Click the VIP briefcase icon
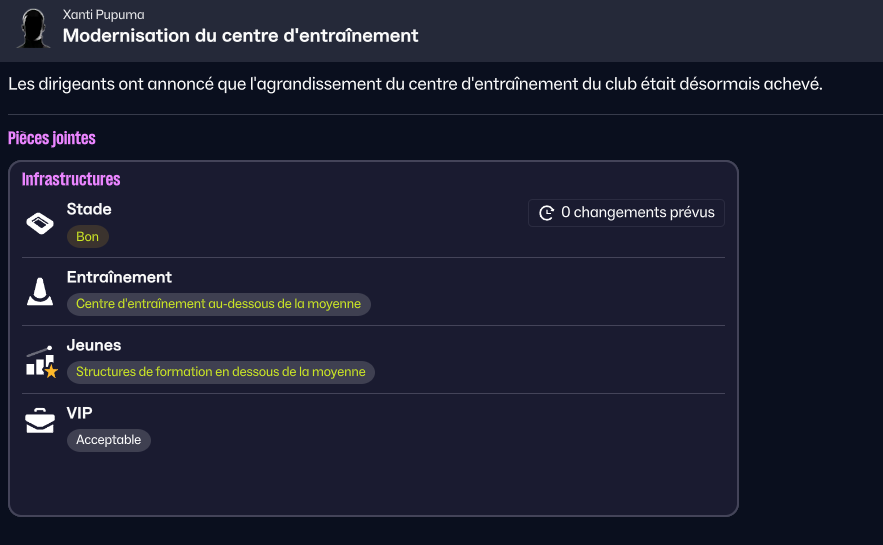Screen dimensions: 883x545 pos(40,421)
